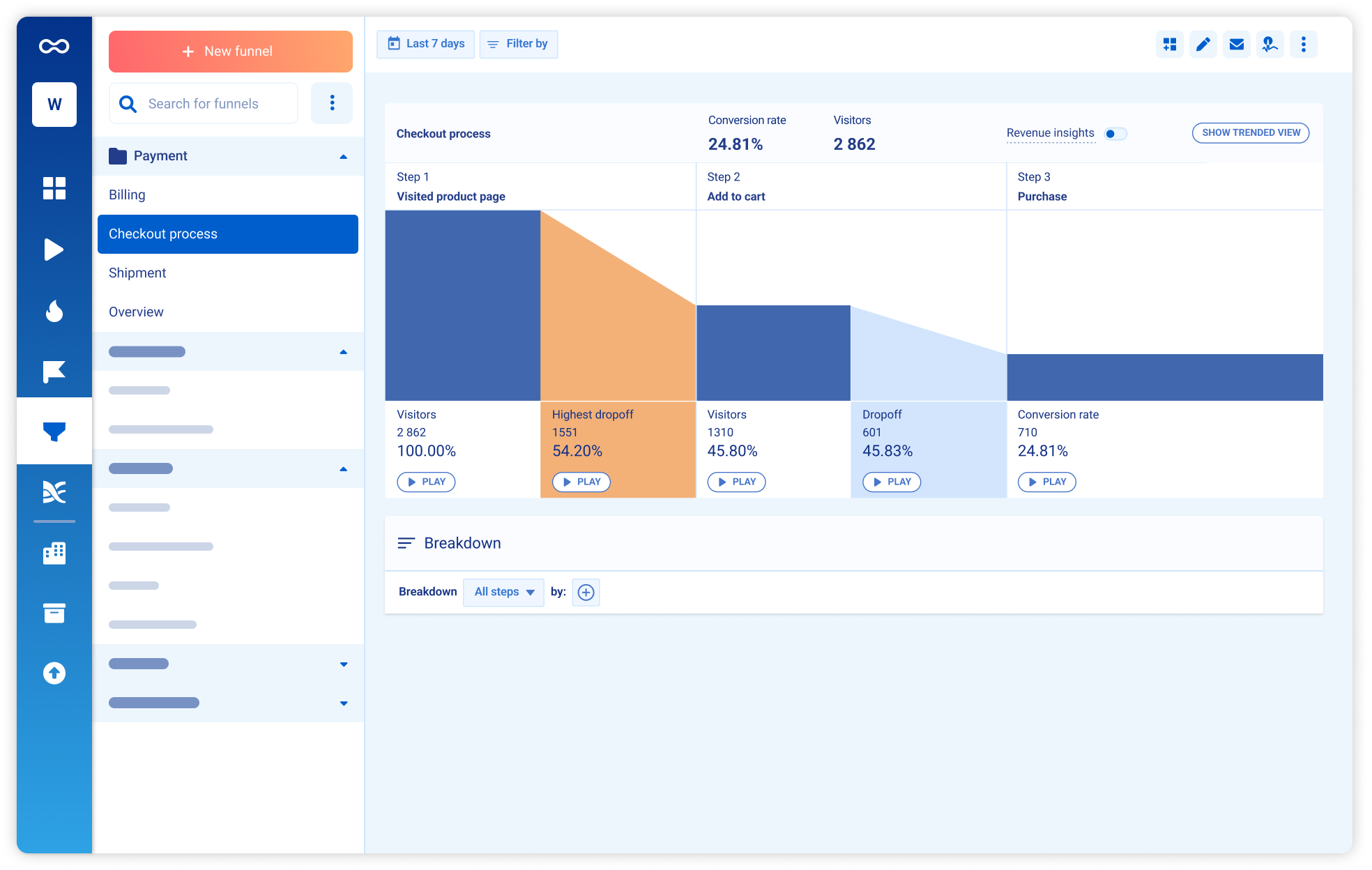Open session recordings play icon in sidebar
This screenshot has height=870, width=1372.
pos(54,250)
